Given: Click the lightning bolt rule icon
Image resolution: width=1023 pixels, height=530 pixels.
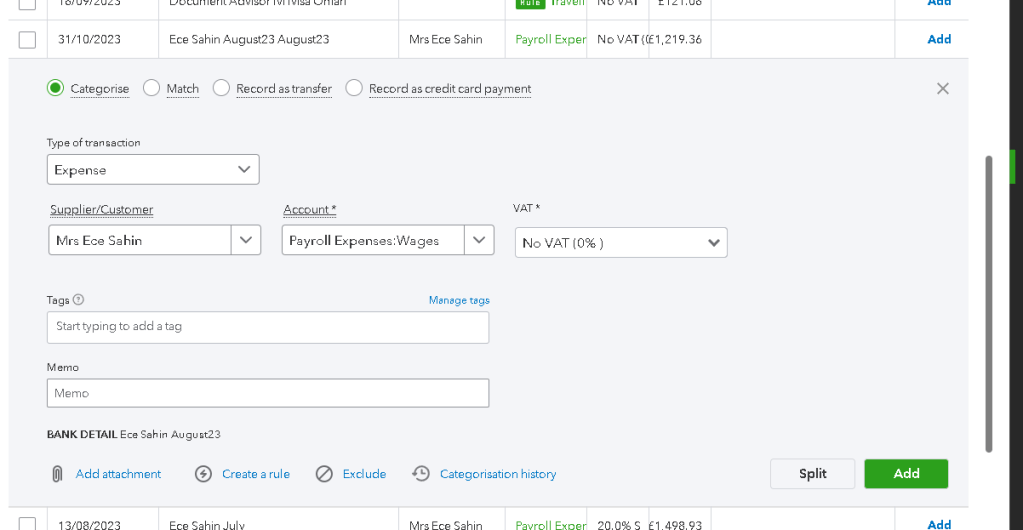Looking at the screenshot, I should coord(204,474).
